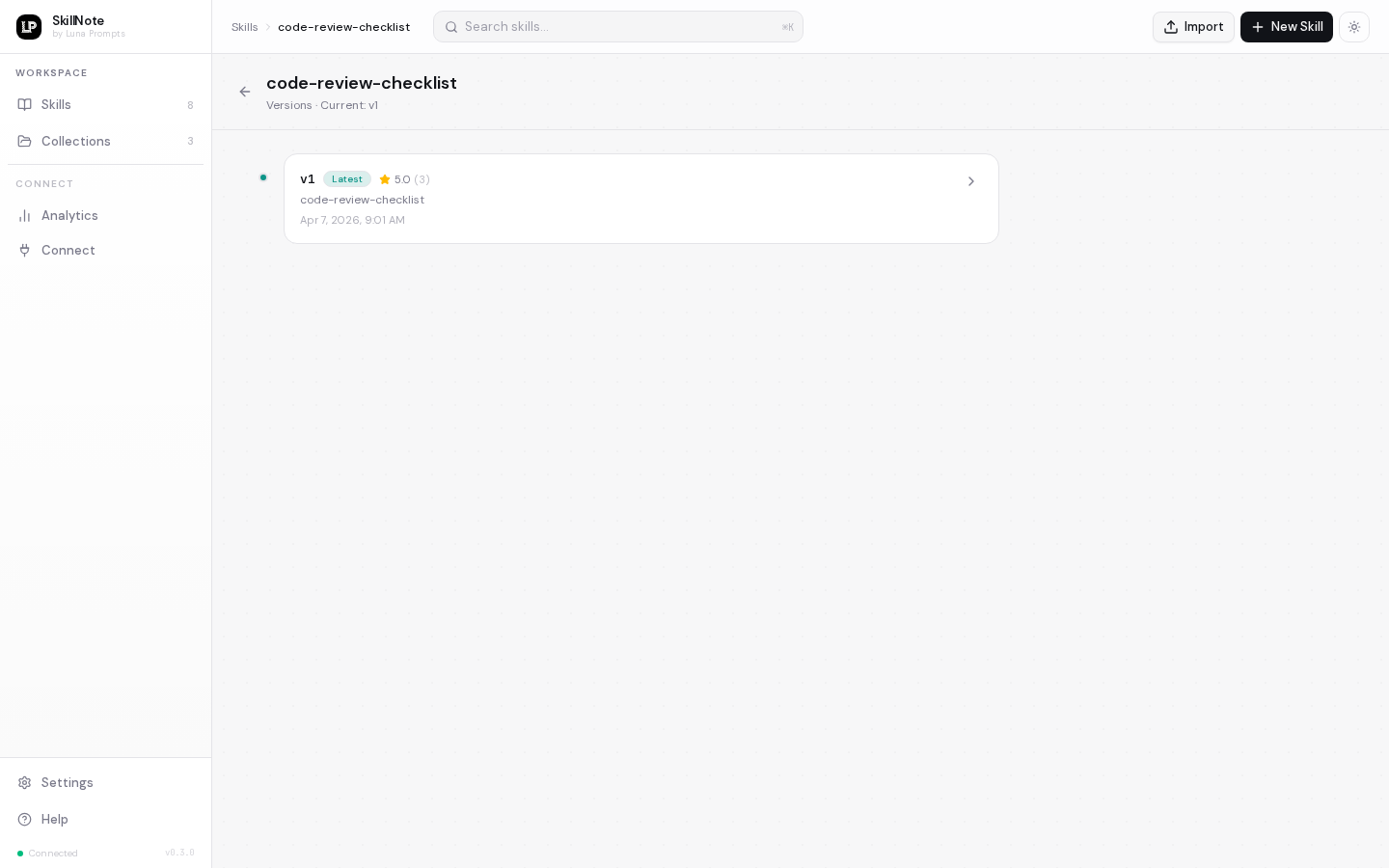This screenshot has width=1389, height=868.
Task: Click the Analytics bar chart icon
Action: tap(25, 215)
